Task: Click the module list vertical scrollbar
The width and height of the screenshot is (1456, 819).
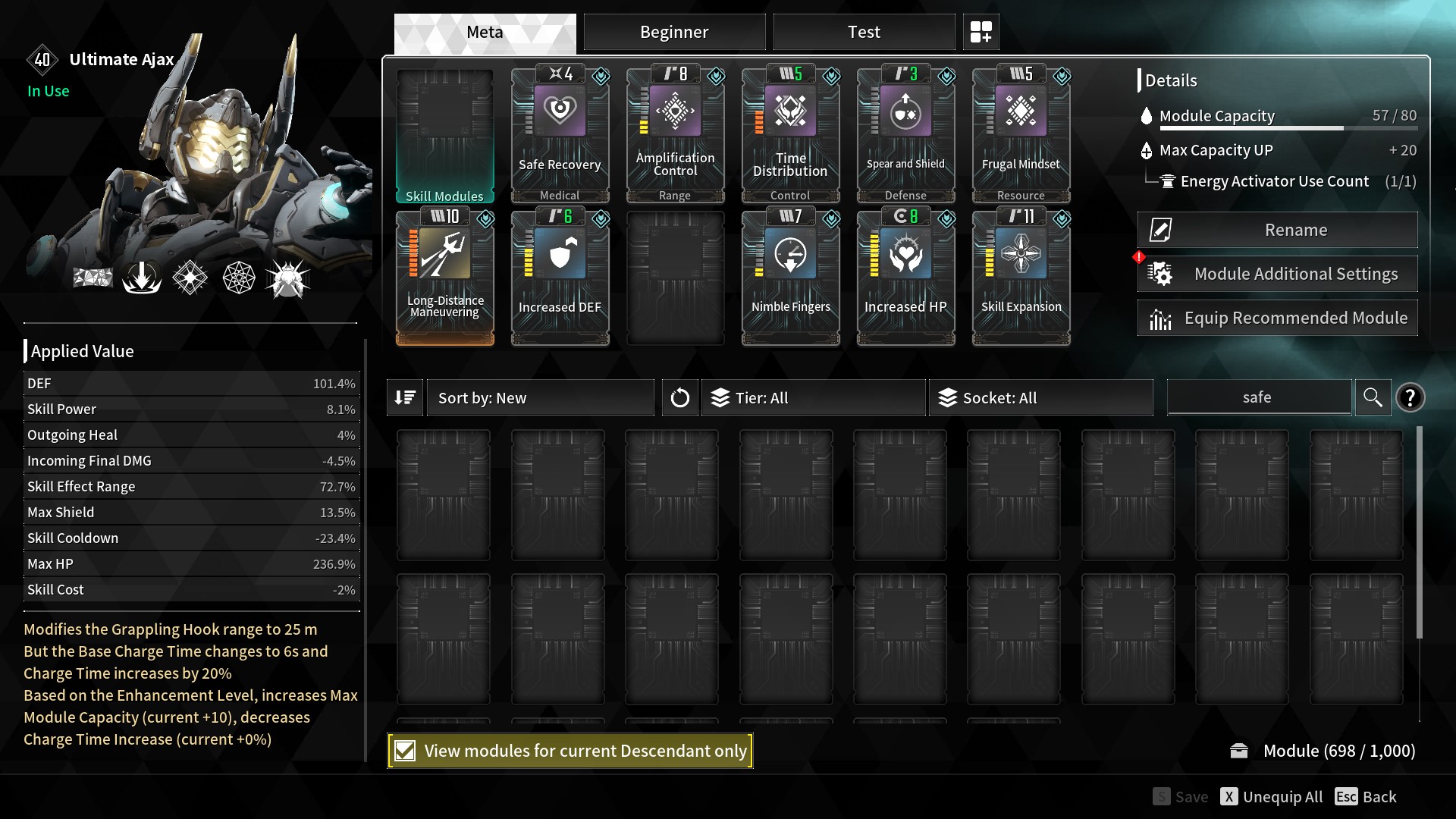Action: click(1420, 532)
